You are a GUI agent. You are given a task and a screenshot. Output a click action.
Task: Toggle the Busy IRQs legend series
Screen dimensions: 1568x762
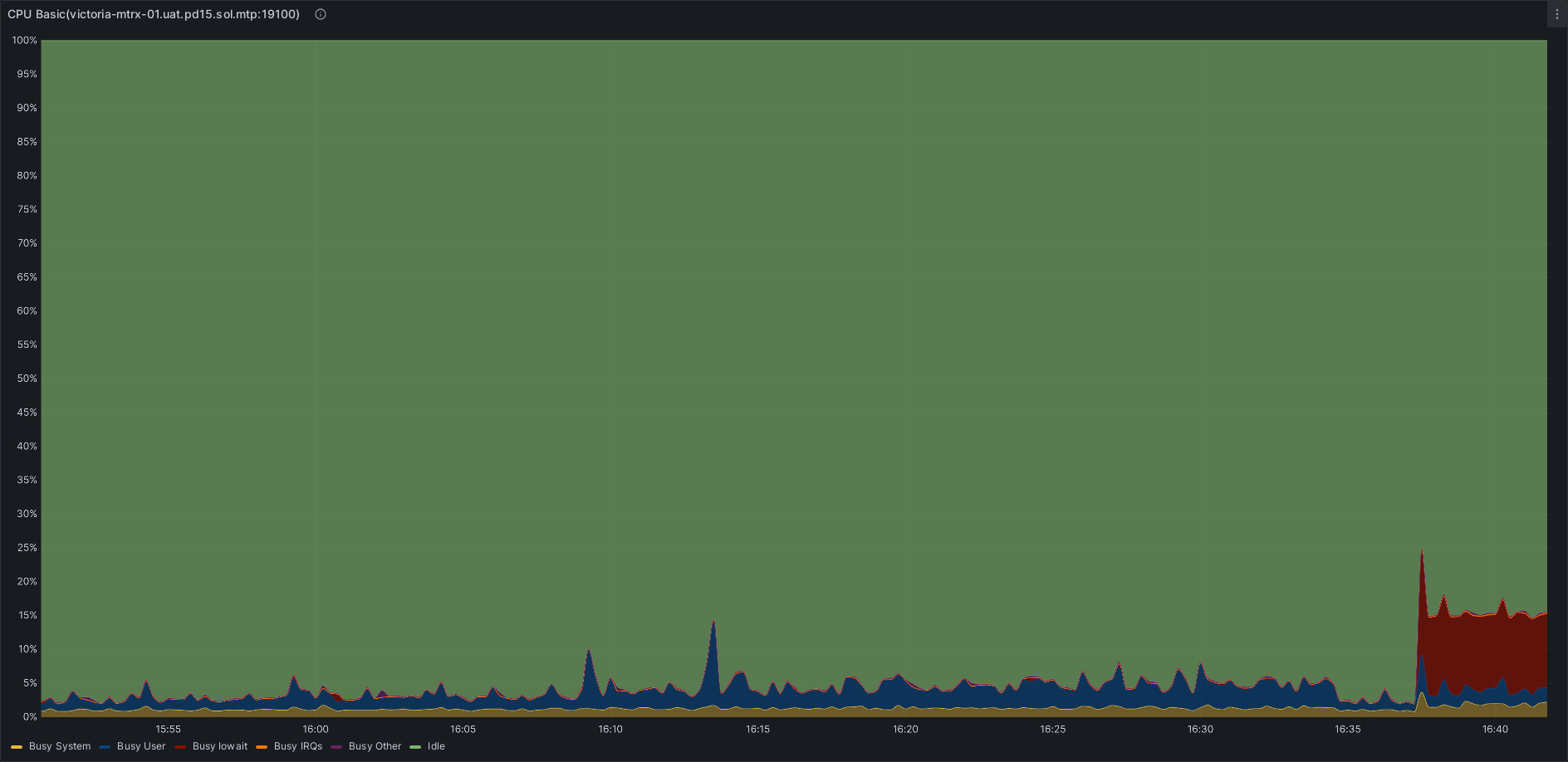click(298, 746)
